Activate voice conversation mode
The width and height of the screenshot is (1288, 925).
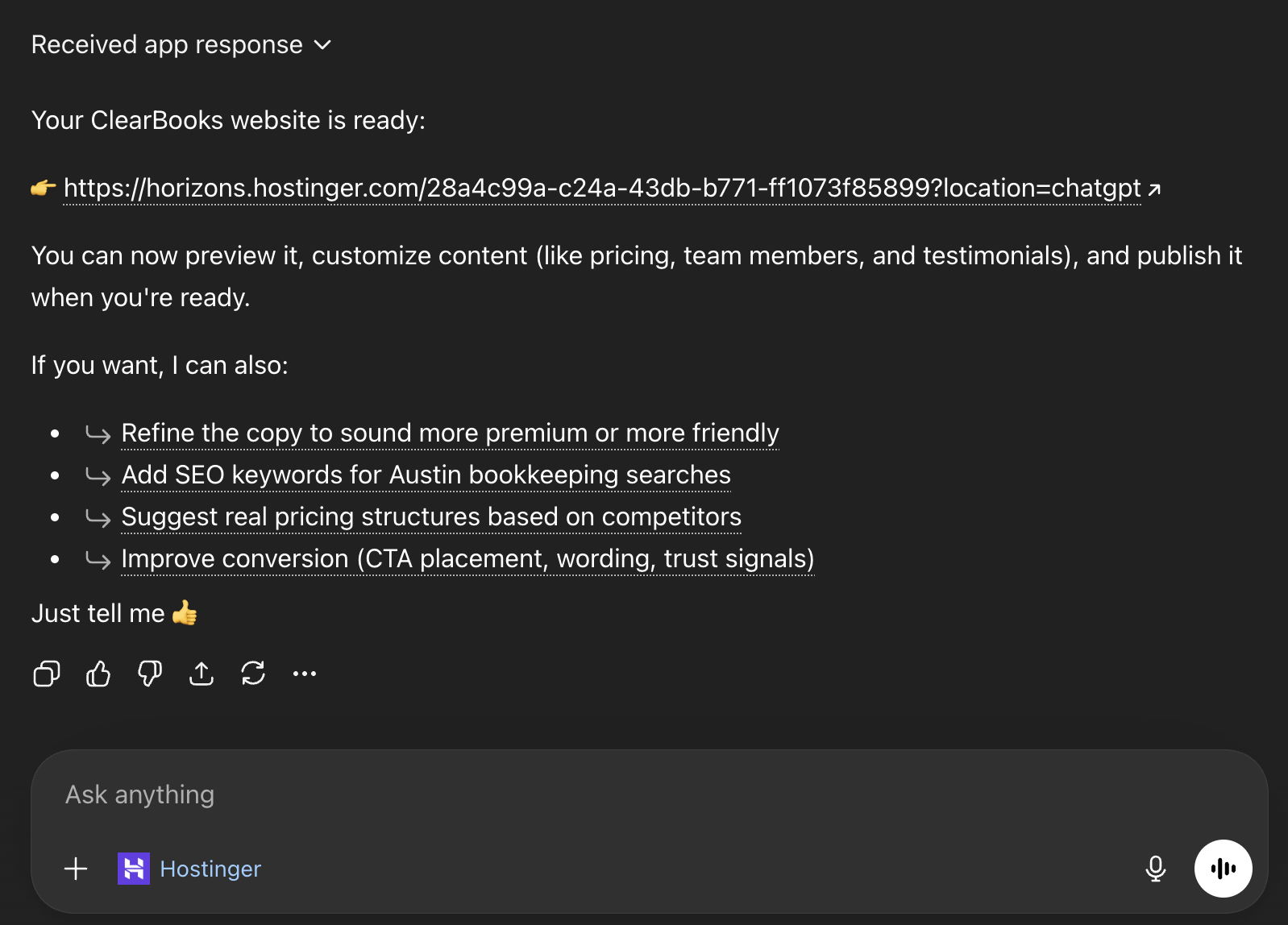1223,869
